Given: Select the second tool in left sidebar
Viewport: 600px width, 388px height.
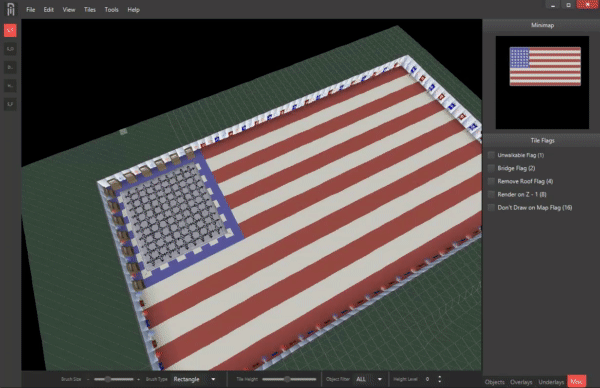Looking at the screenshot, I should click(10, 49).
